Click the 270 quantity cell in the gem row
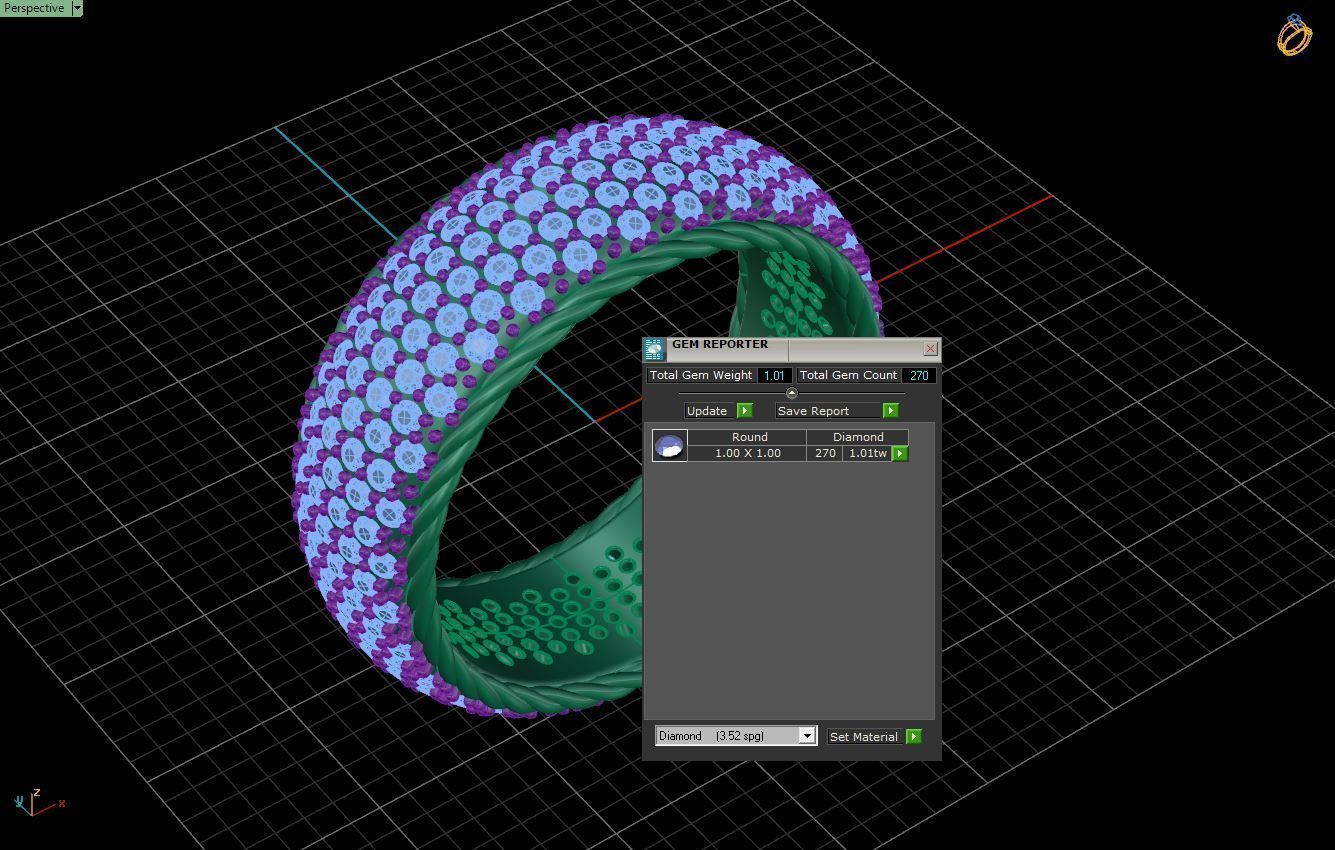1335x850 pixels. (x=825, y=454)
